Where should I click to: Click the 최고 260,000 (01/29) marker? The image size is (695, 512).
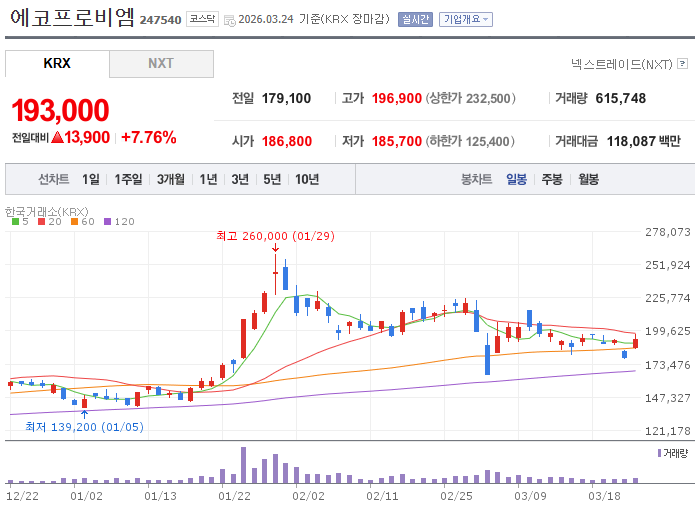click(275, 236)
